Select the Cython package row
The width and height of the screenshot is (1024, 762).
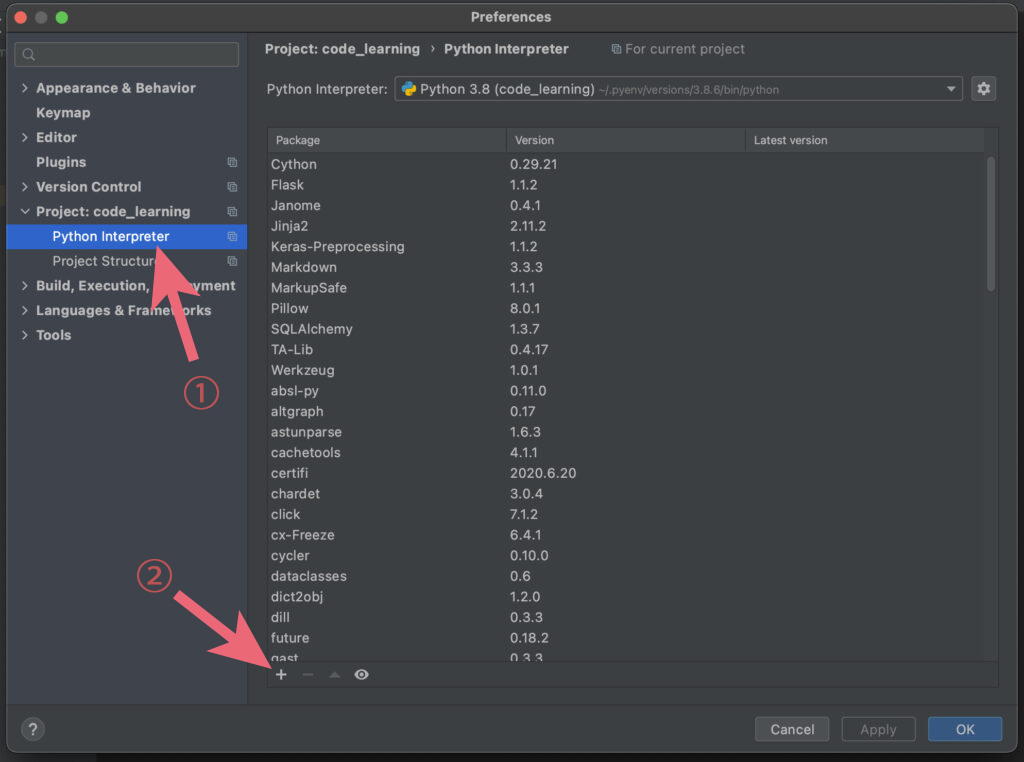coord(626,165)
